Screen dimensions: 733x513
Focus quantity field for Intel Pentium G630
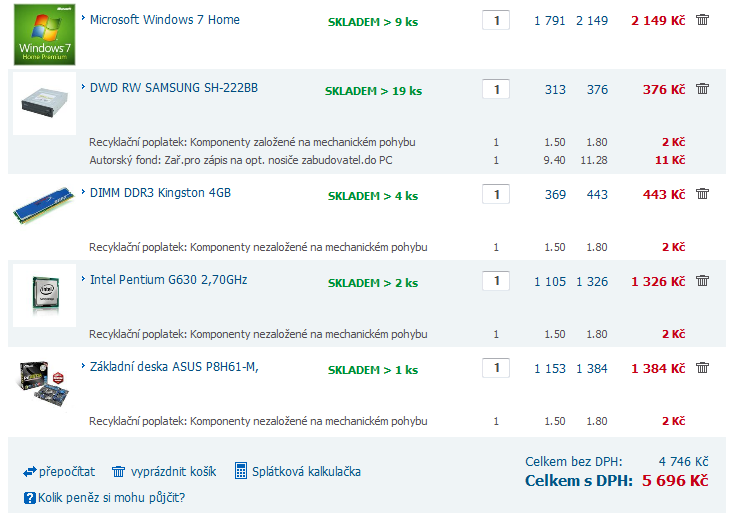[496, 282]
